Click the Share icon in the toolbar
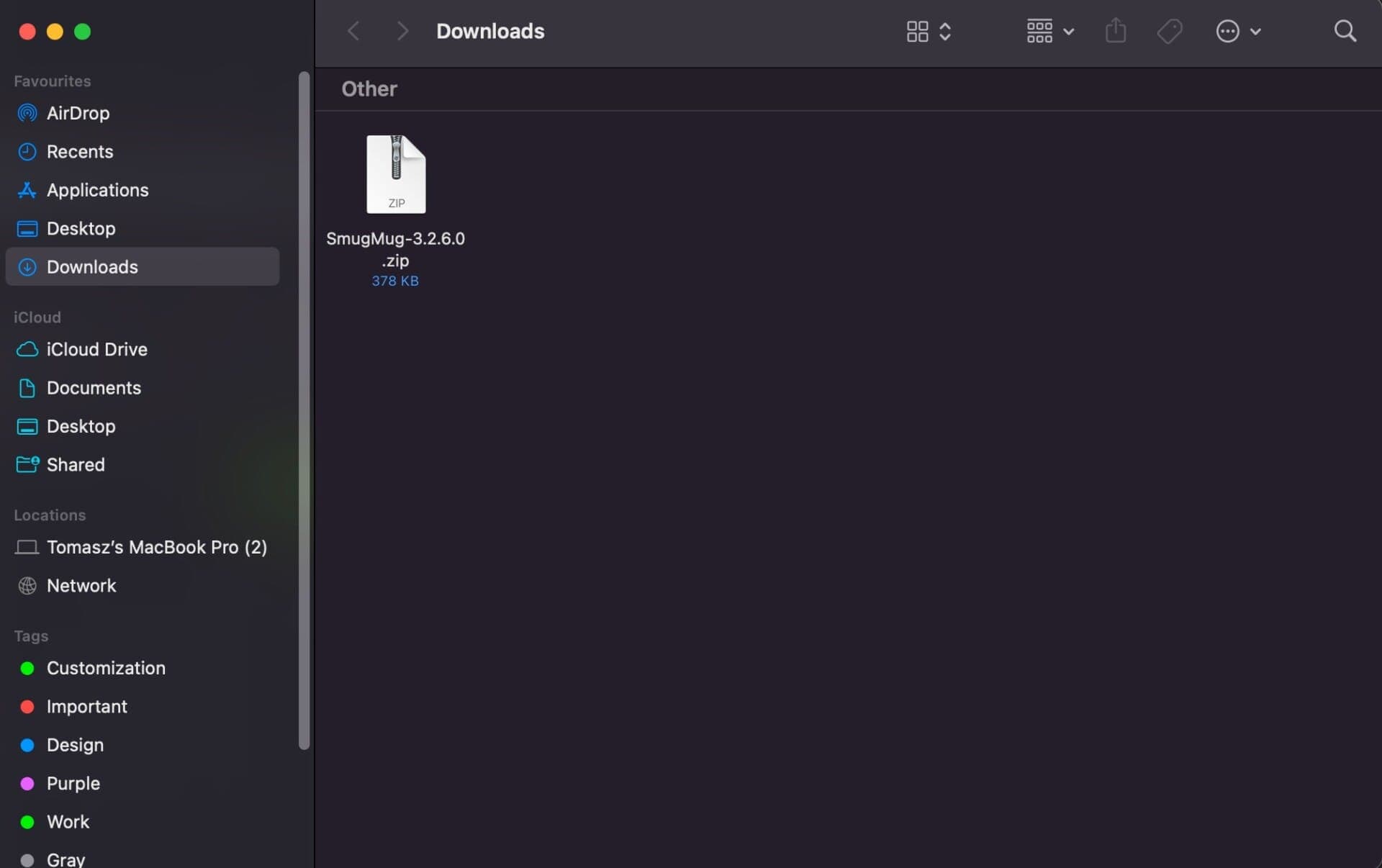The image size is (1382, 868). tap(1114, 31)
